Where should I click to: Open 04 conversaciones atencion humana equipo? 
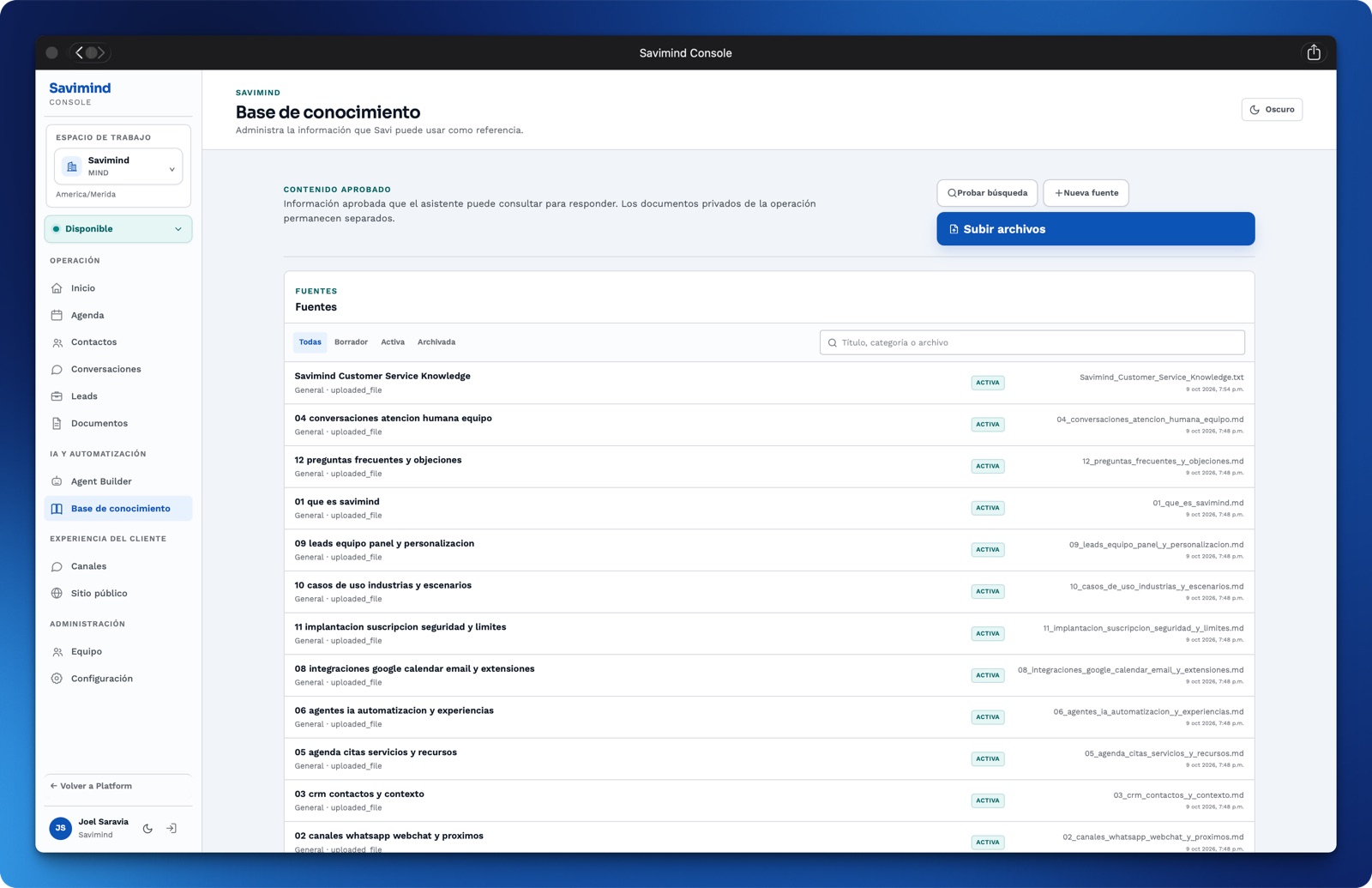[x=769, y=425]
